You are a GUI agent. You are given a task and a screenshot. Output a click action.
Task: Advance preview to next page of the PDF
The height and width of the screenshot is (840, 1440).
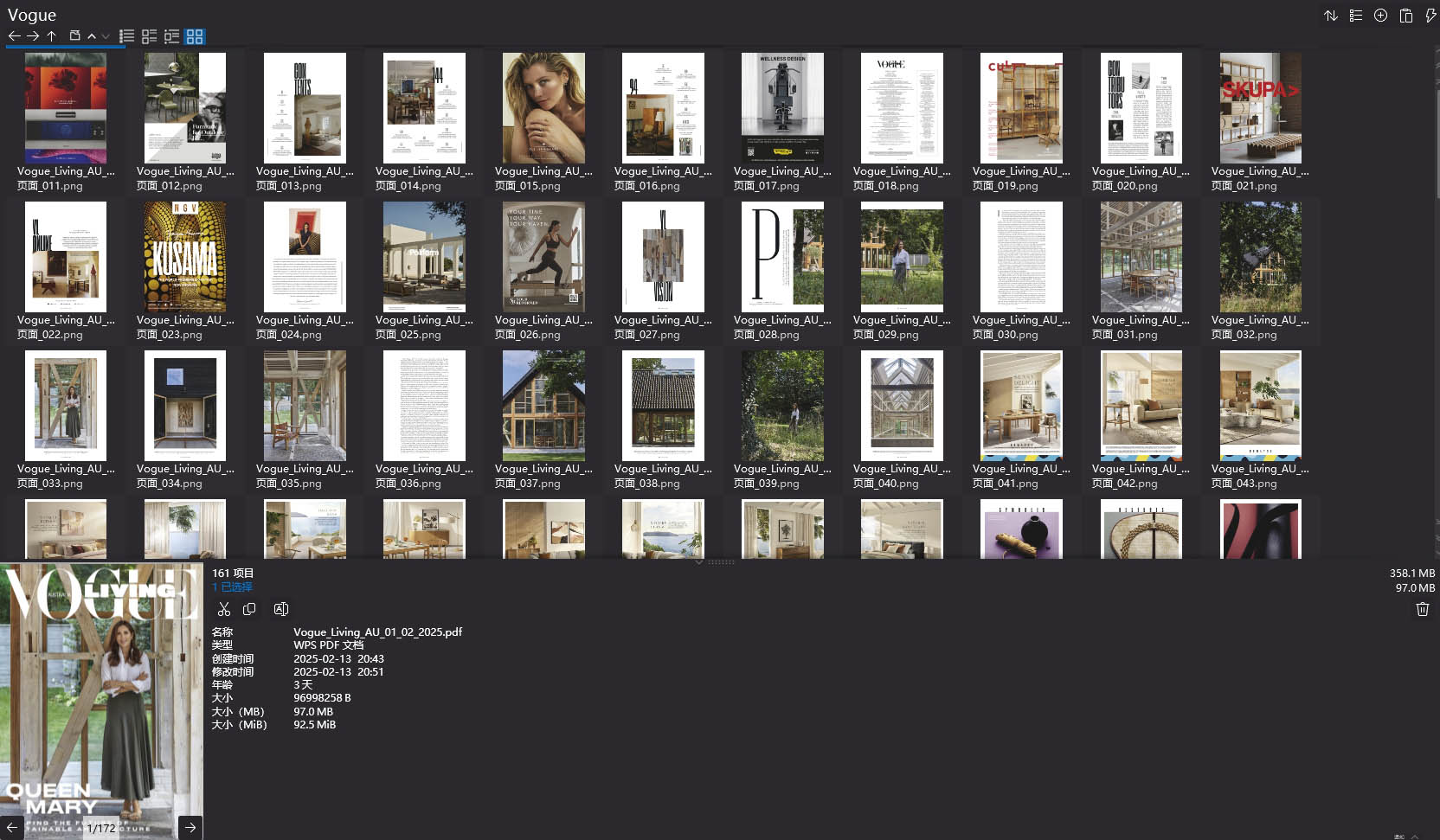[190, 827]
